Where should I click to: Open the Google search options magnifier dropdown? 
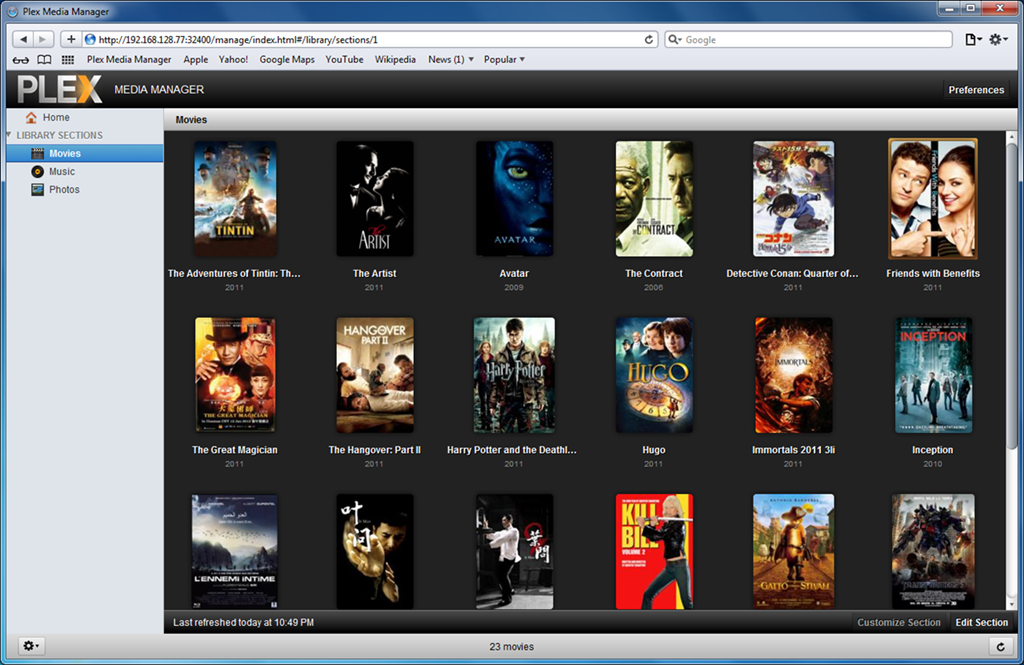coord(675,40)
